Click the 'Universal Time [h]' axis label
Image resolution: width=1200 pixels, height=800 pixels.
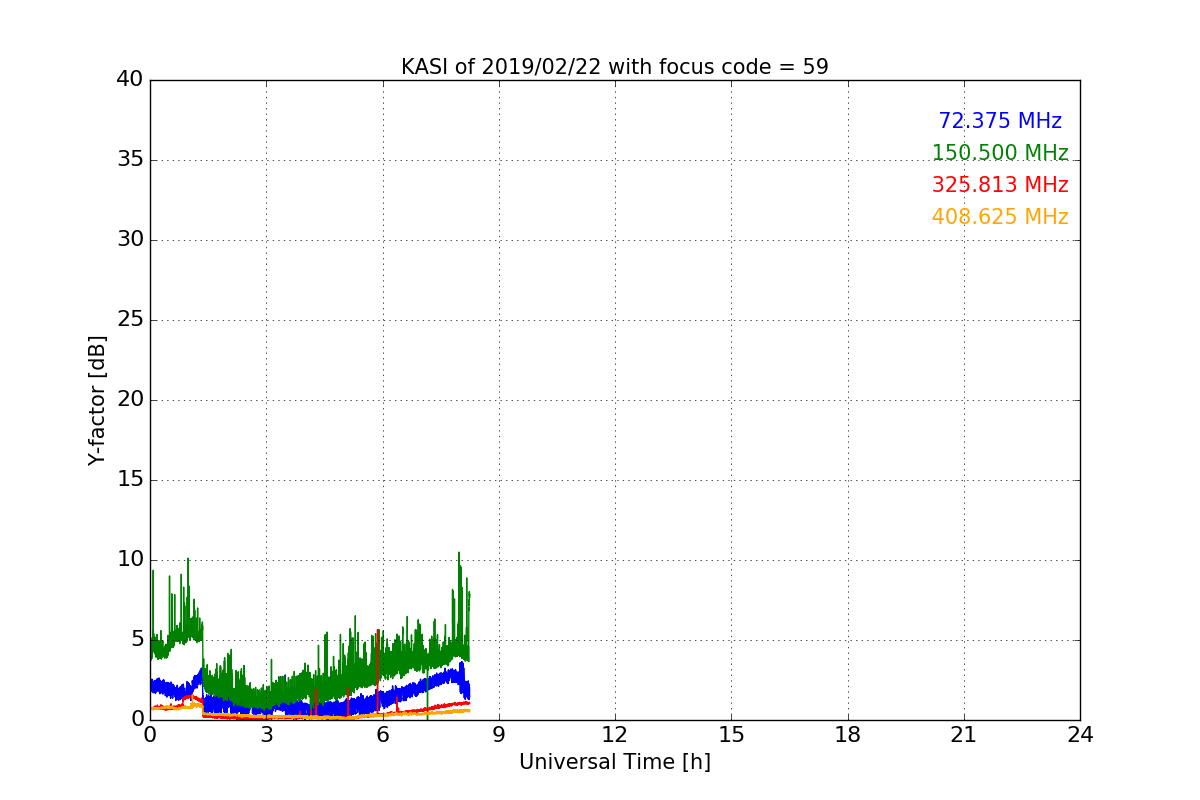pyautogui.click(x=614, y=762)
